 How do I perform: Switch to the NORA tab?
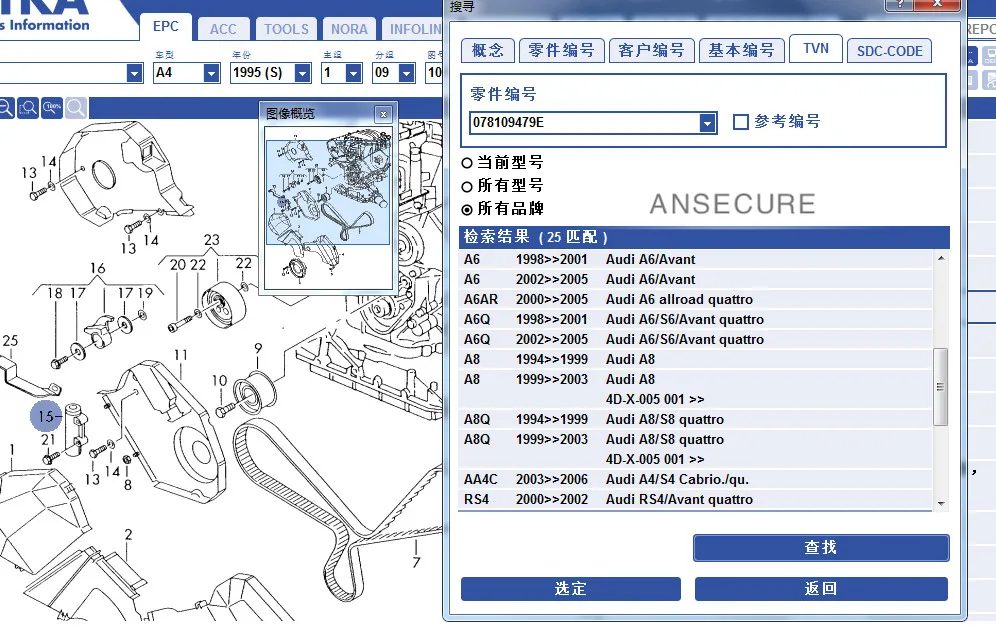(349, 29)
